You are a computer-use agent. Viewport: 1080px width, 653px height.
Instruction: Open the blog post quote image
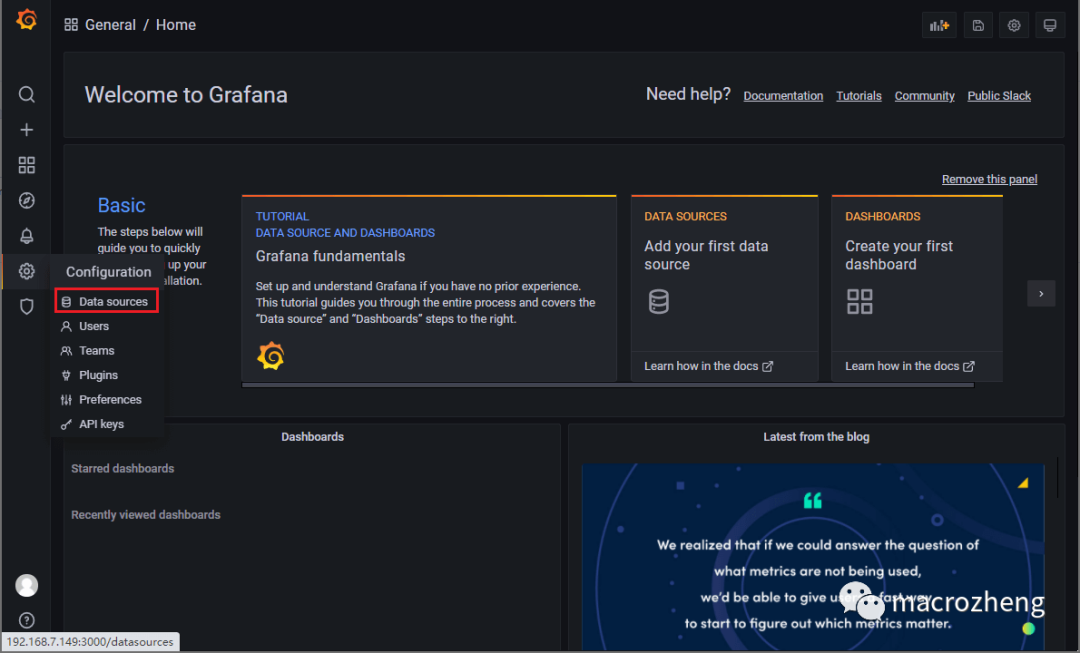pos(813,557)
